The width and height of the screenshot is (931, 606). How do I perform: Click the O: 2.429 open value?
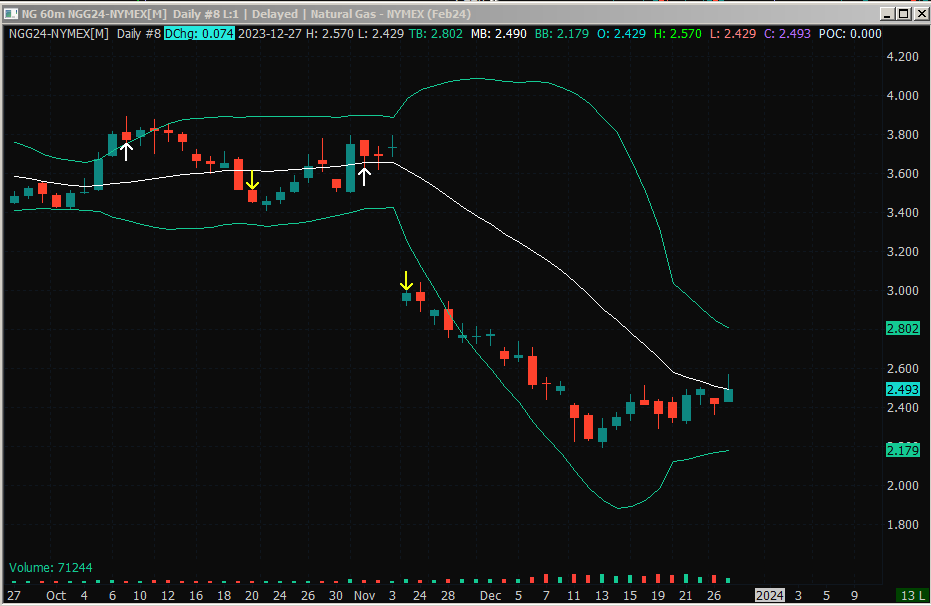[x=621, y=33]
